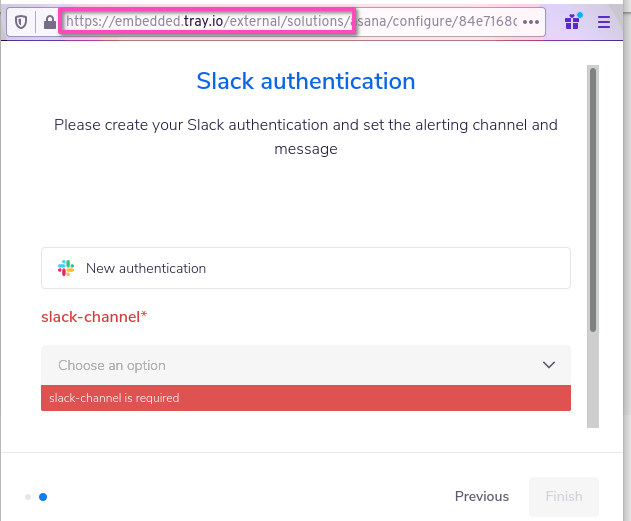The image size is (631, 521).
Task: Open page actions ellipsis in address bar
Action: [531, 22]
